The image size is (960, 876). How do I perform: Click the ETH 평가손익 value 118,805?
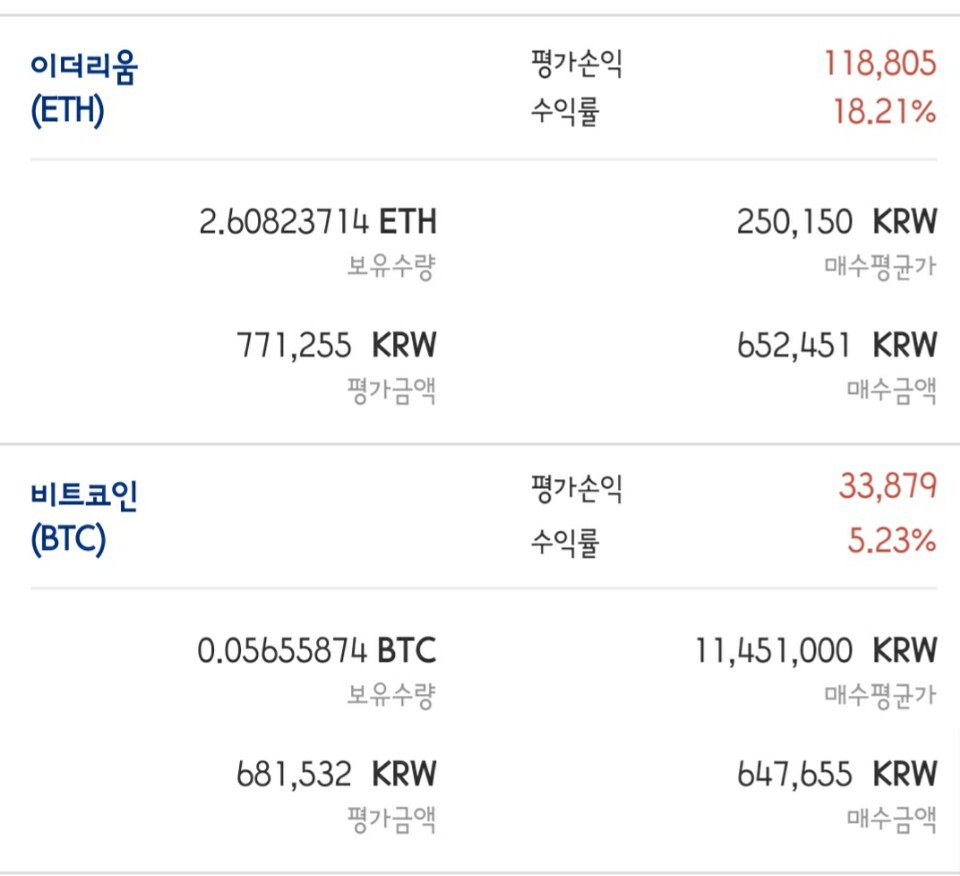pyautogui.click(x=884, y=62)
